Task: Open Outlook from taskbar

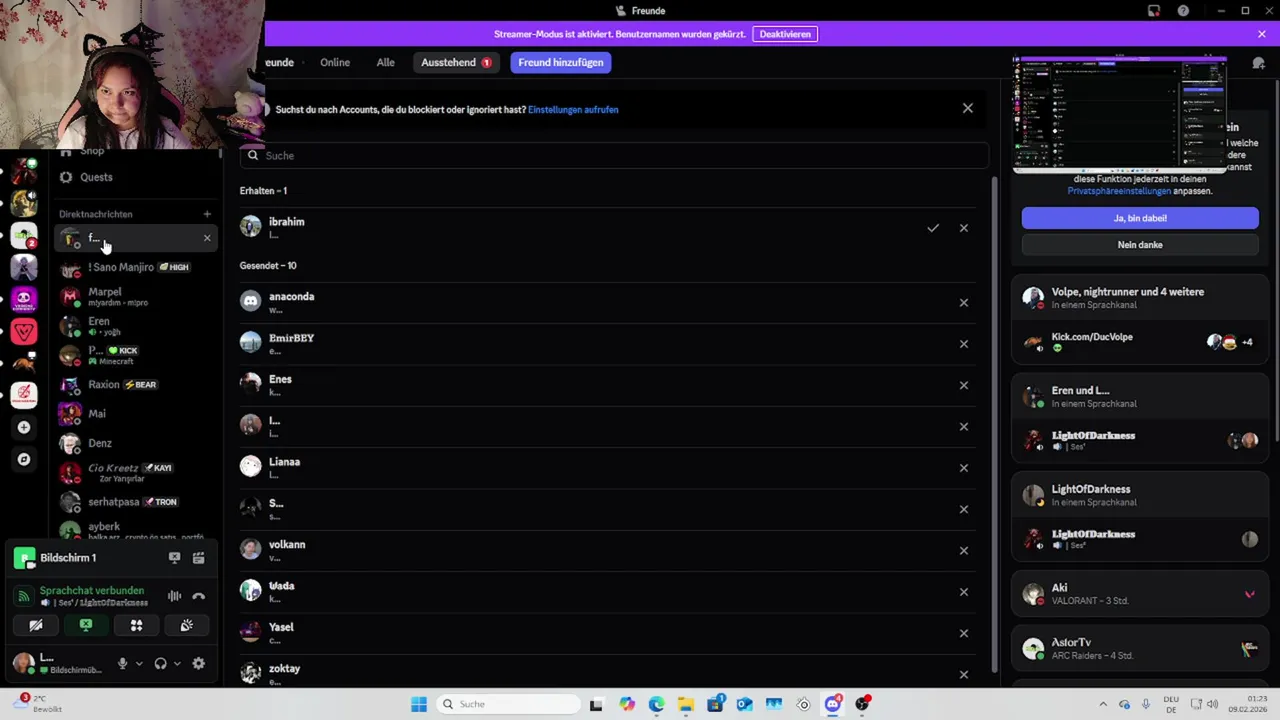Action: [x=745, y=704]
